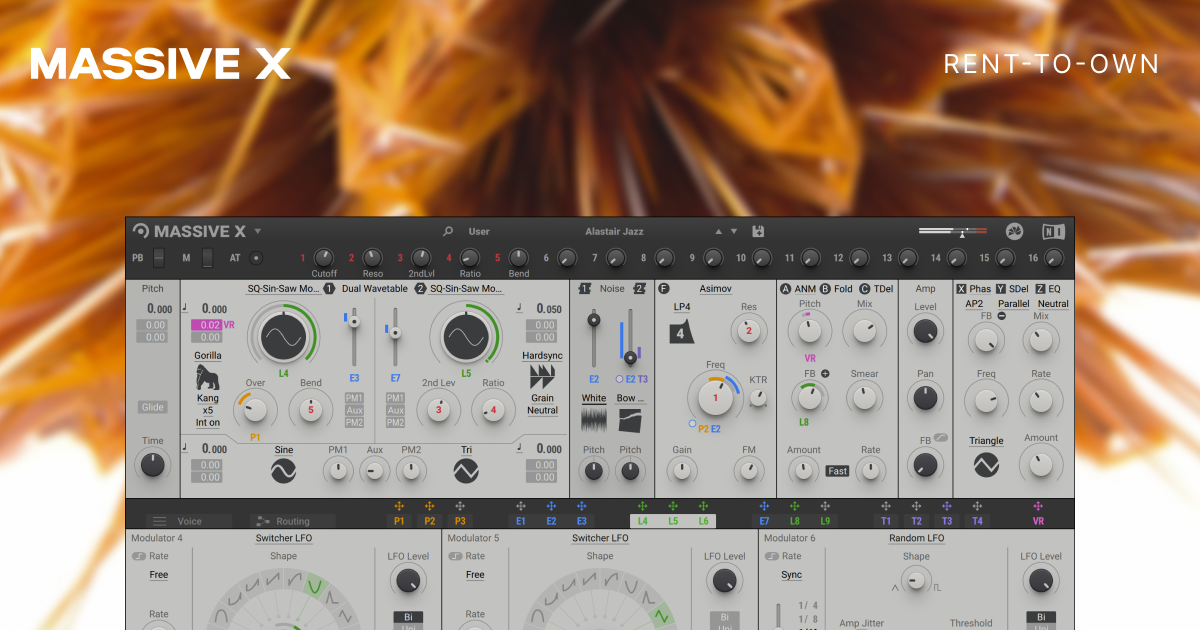This screenshot has width=1200, height=630.
Task: Click the filter F badge icon
Action: 664,289
